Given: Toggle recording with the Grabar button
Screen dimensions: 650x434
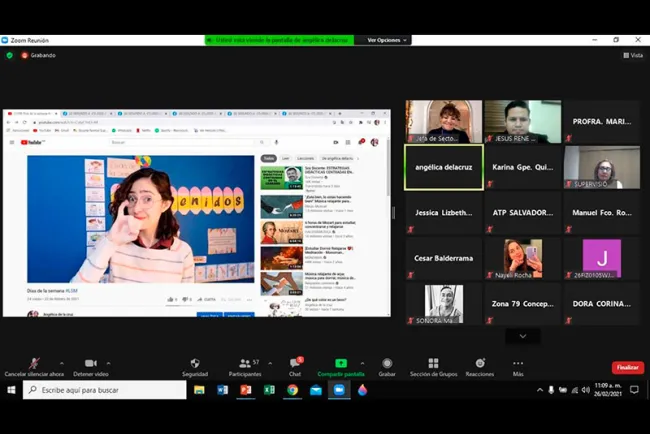Looking at the screenshot, I should click(387, 364).
